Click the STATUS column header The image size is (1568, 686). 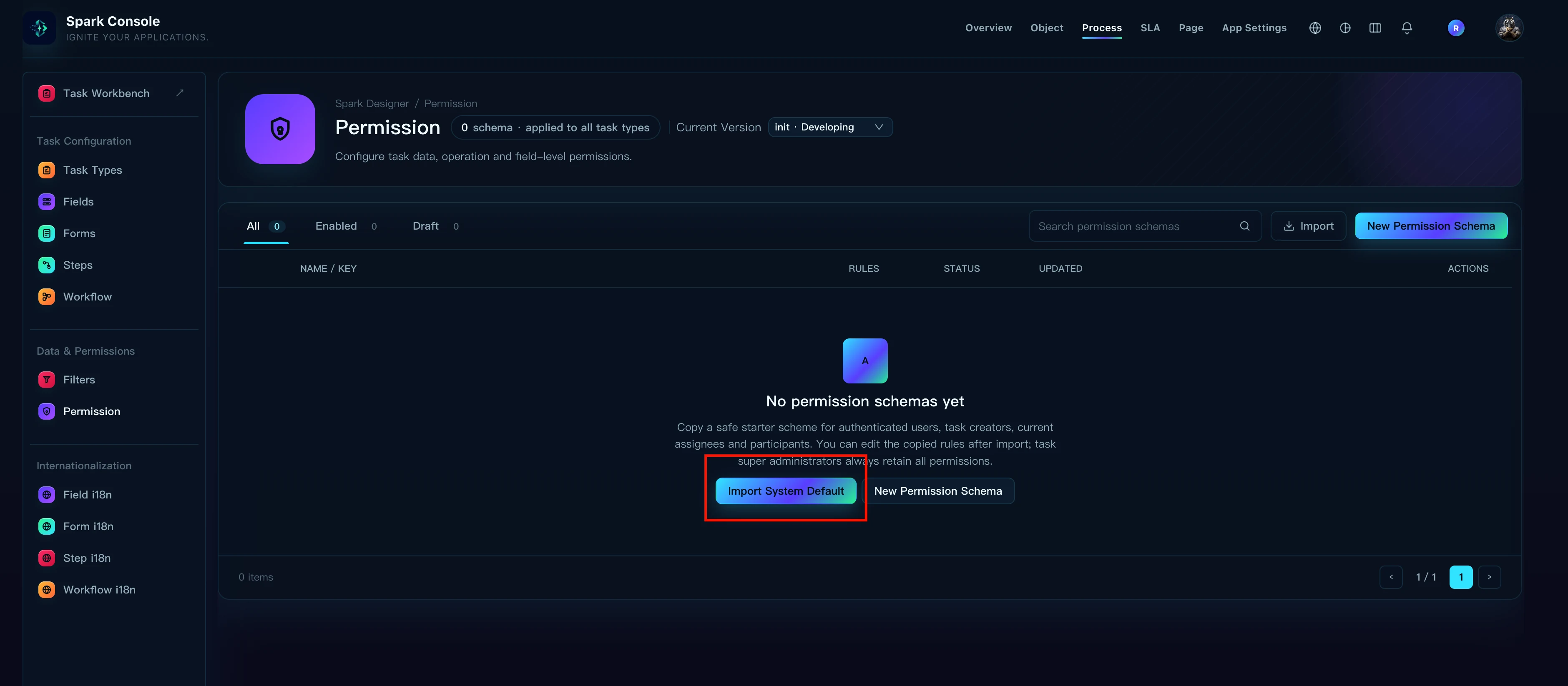pos(961,269)
